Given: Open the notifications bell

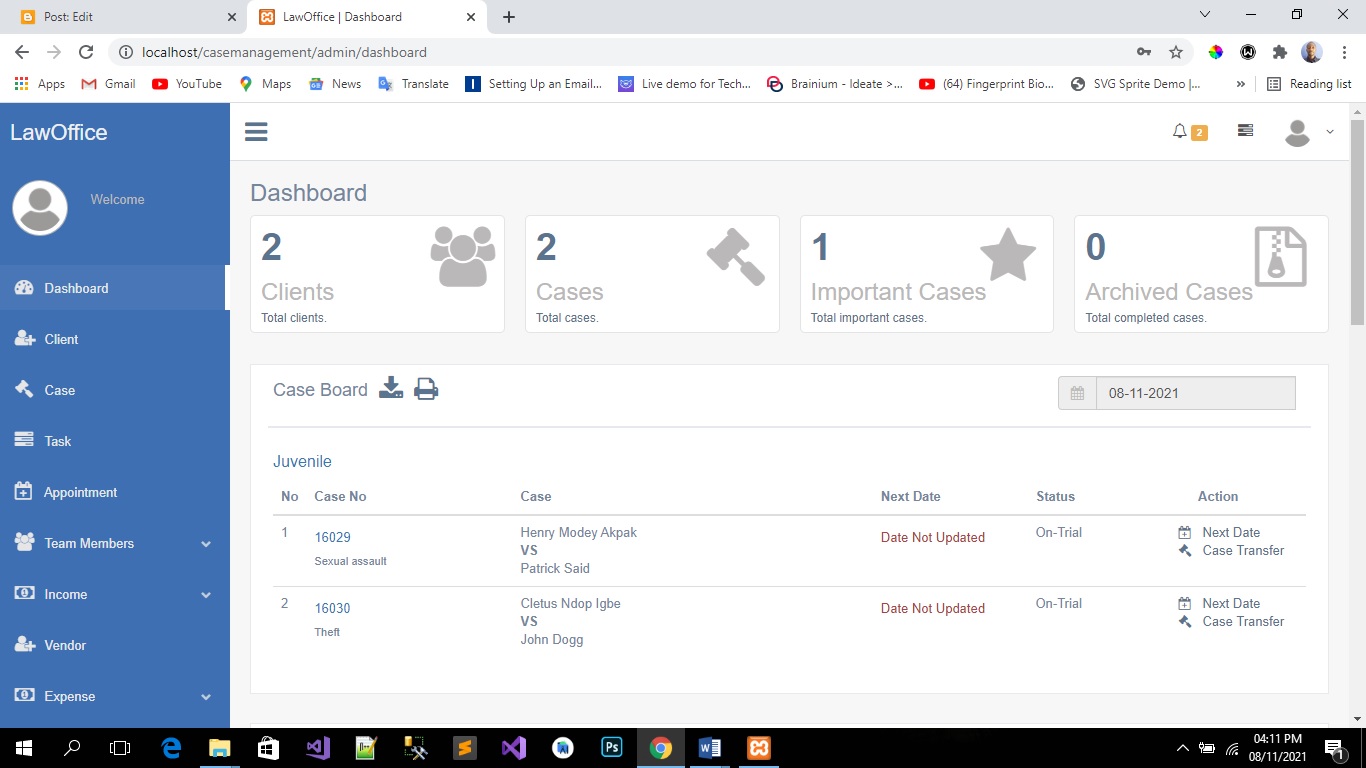Looking at the screenshot, I should pos(1181,131).
